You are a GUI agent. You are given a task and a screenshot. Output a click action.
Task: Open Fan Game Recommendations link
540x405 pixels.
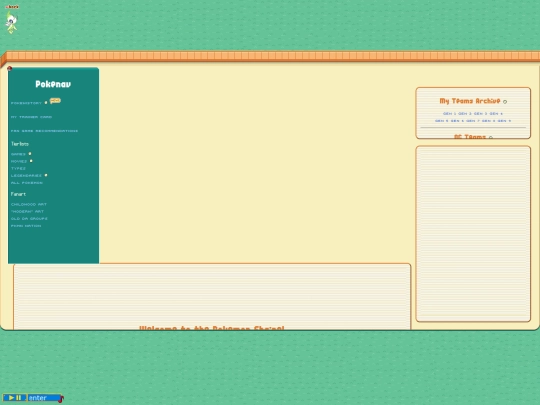44,131
